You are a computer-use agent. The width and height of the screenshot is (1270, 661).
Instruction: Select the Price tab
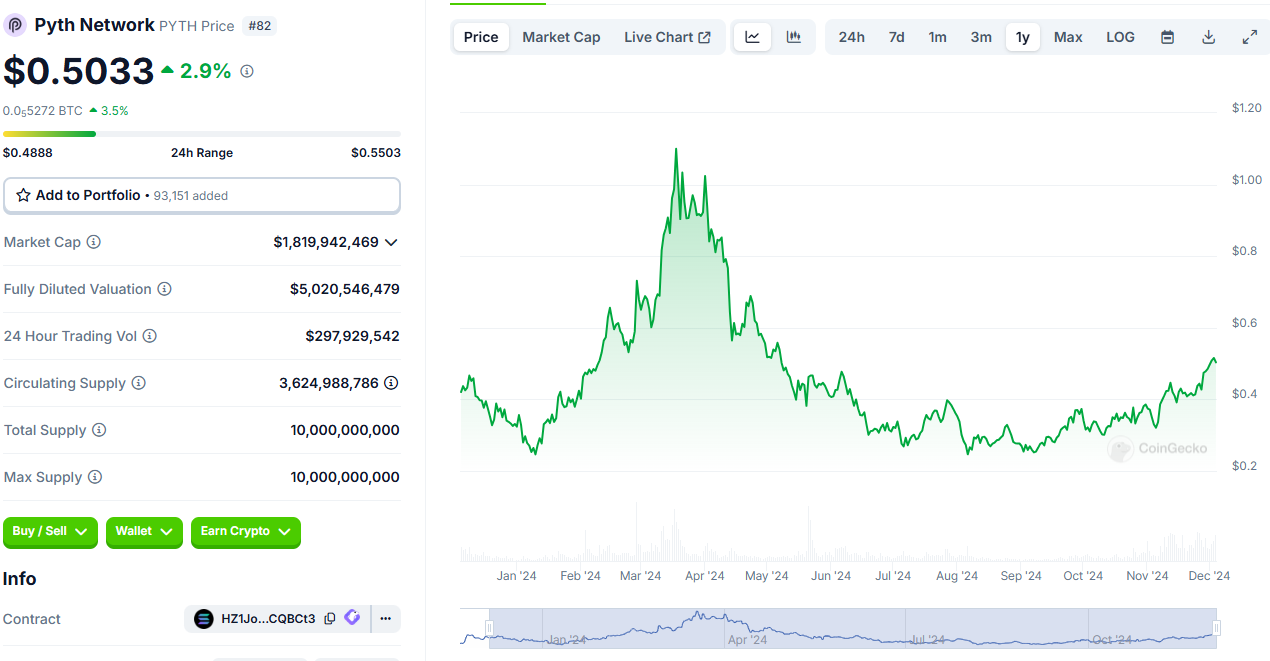coord(481,37)
